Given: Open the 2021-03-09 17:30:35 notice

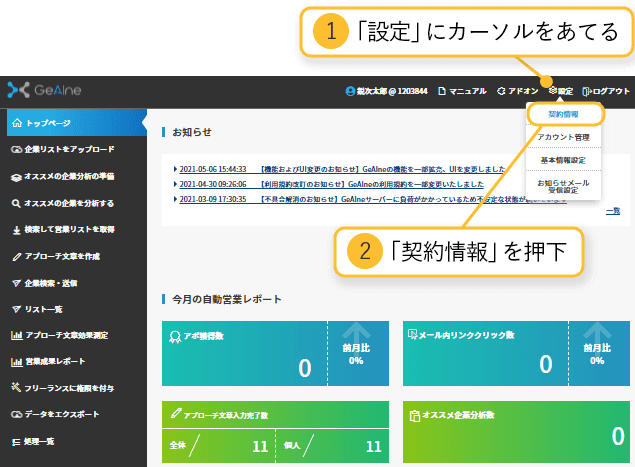Looking at the screenshot, I should 373,199.
